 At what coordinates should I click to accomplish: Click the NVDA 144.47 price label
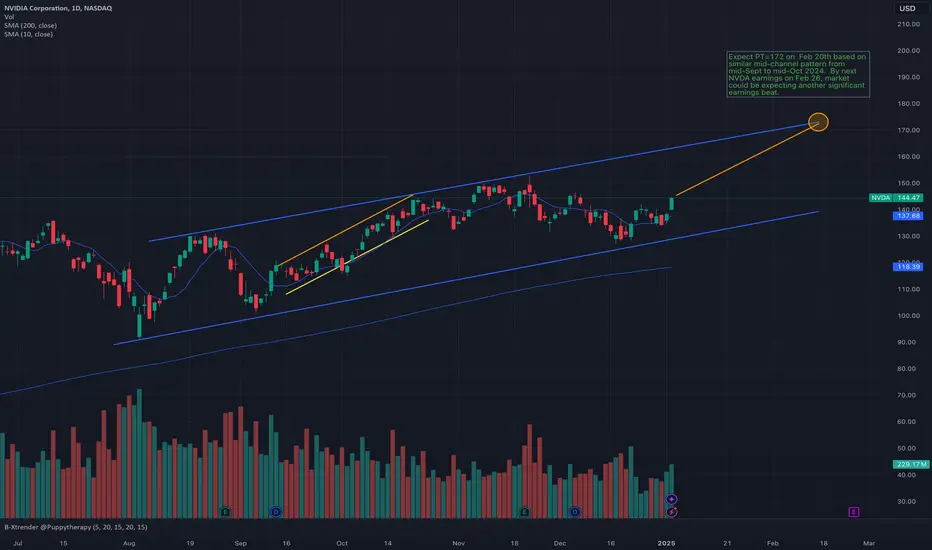tap(896, 198)
